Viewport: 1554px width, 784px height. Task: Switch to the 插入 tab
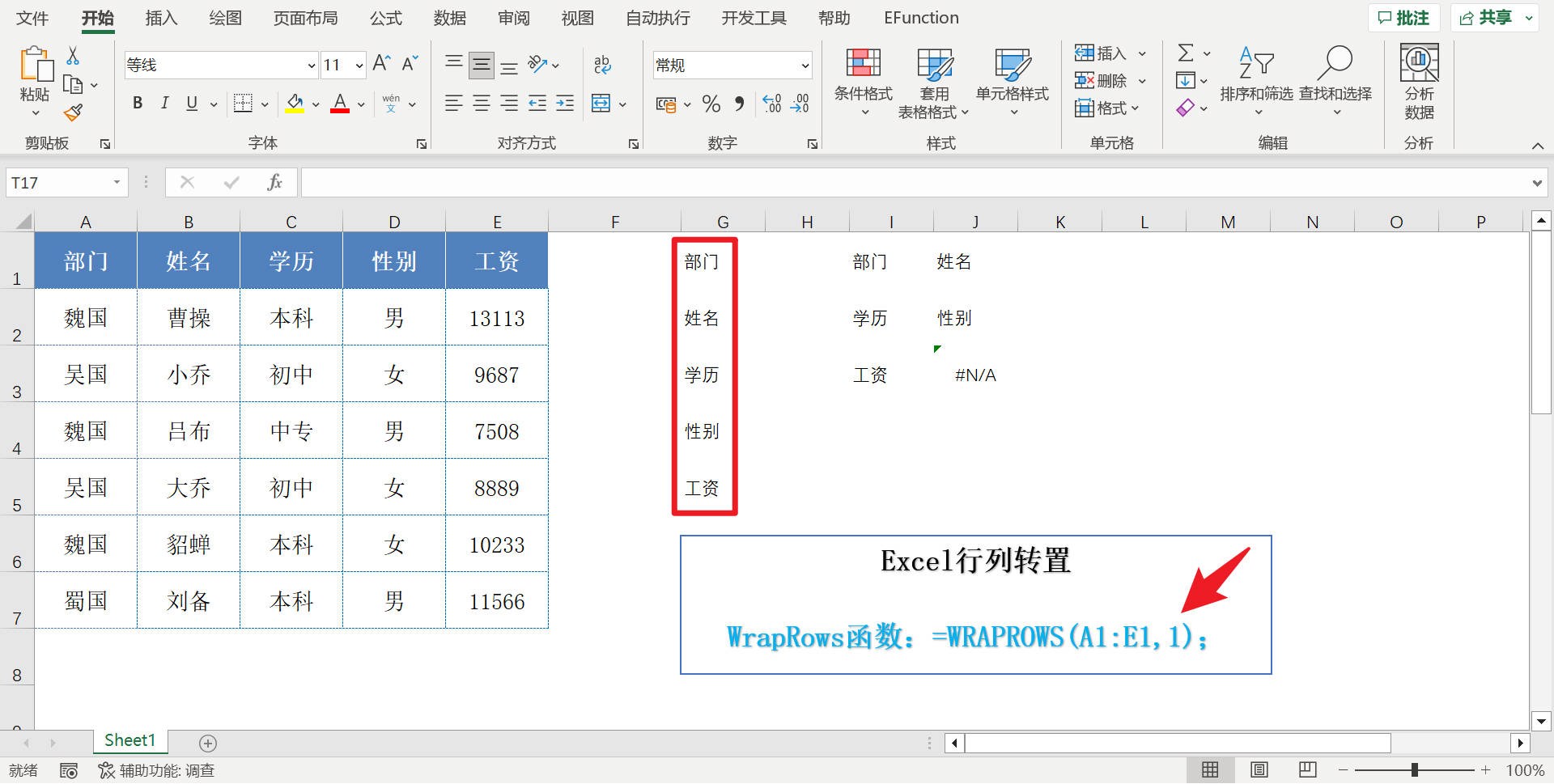coord(161,18)
